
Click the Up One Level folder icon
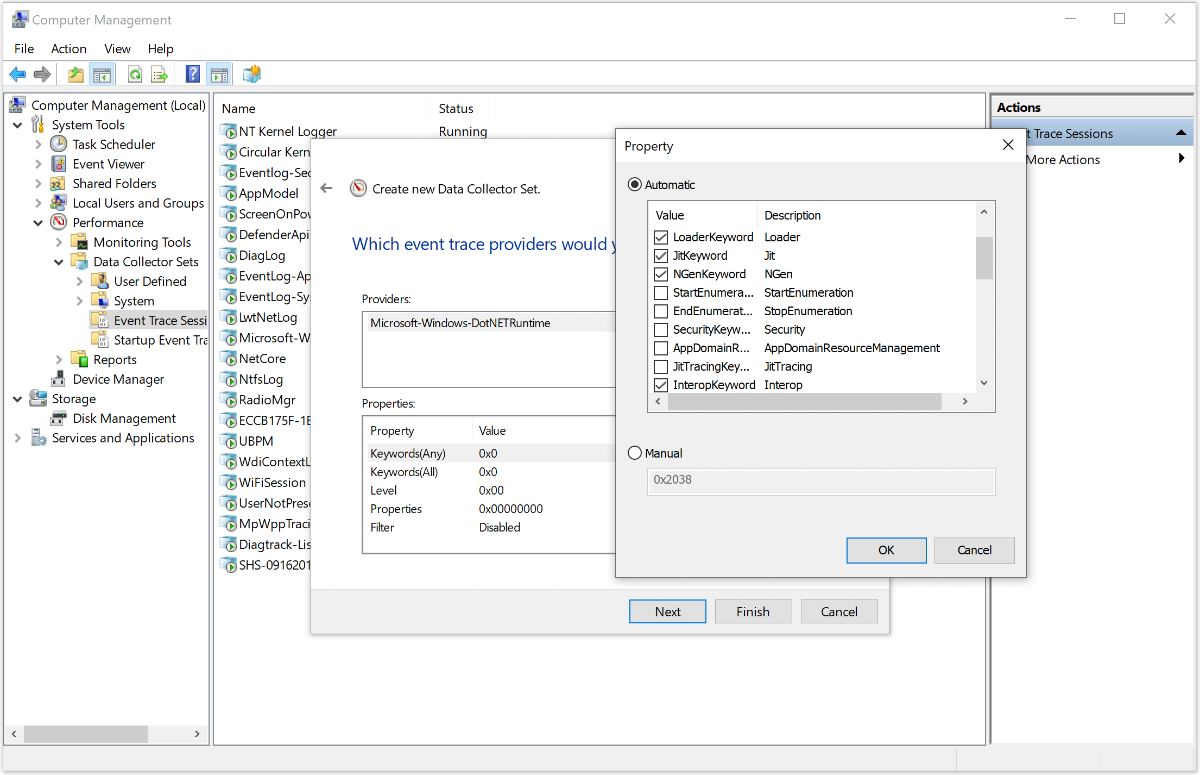pyautogui.click(x=76, y=74)
